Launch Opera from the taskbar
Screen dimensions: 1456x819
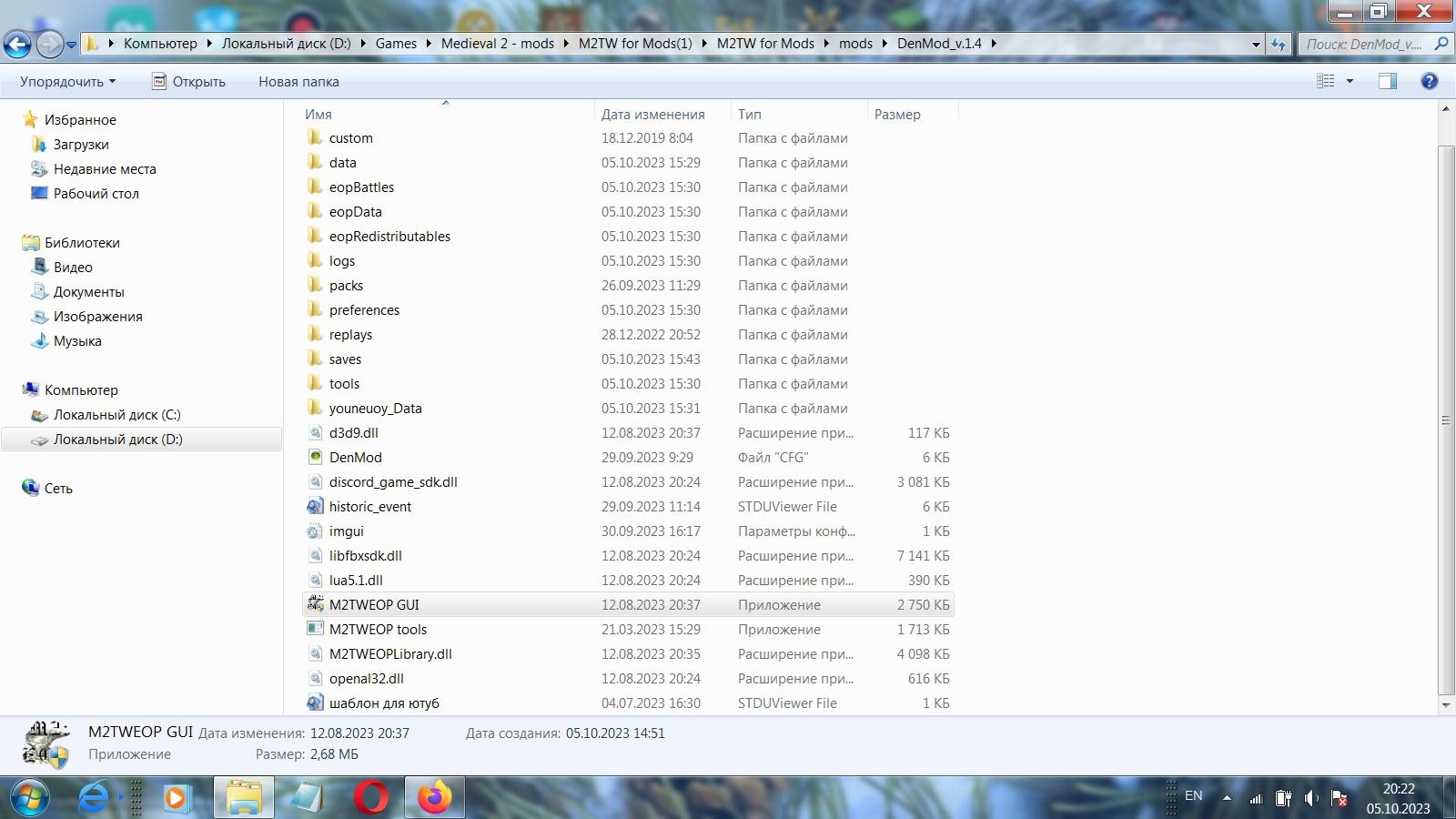pos(370,798)
